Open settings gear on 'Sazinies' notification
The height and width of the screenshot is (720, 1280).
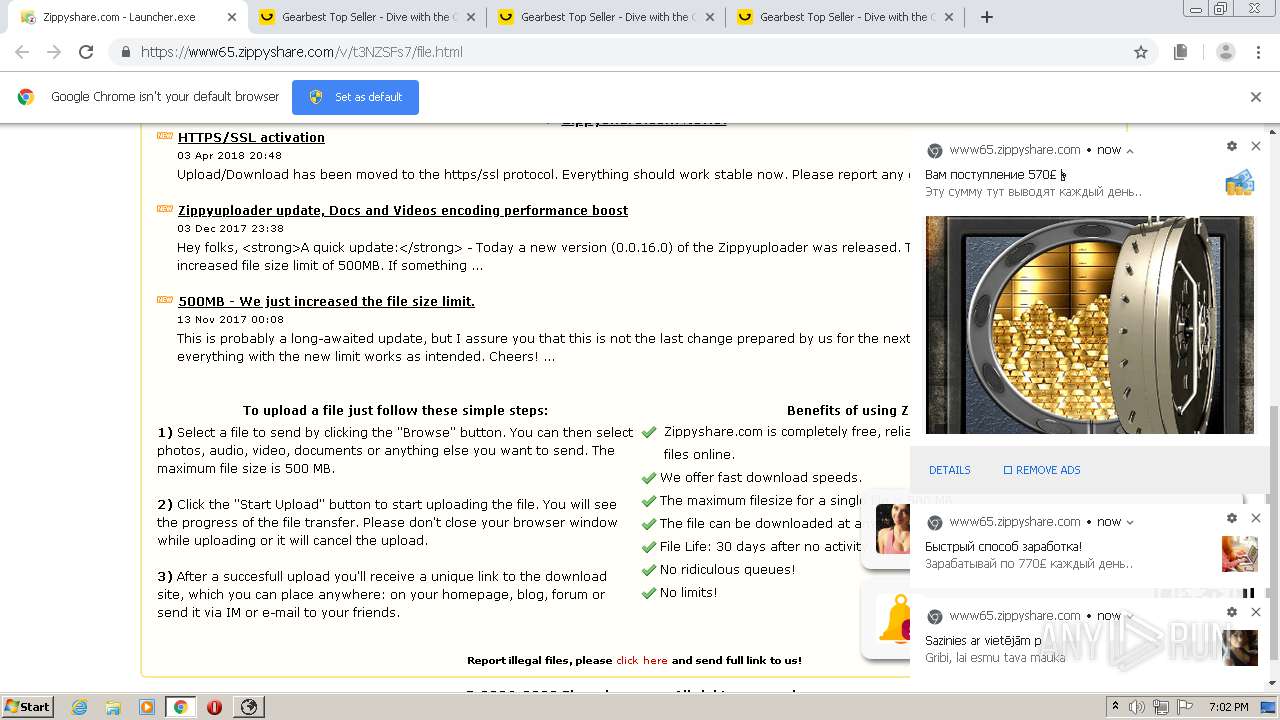(1232, 612)
